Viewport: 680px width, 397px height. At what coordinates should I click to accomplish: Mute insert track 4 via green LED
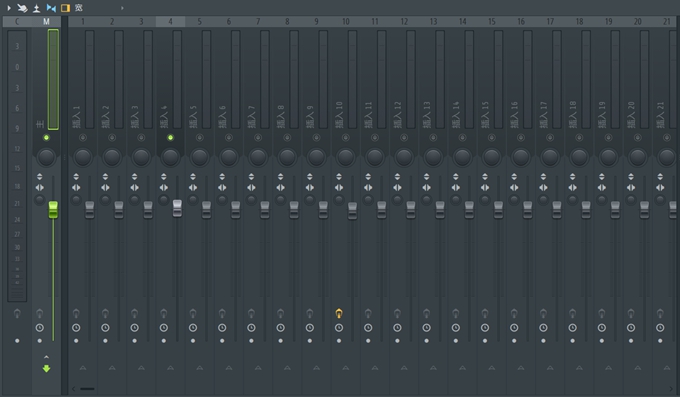point(170,138)
